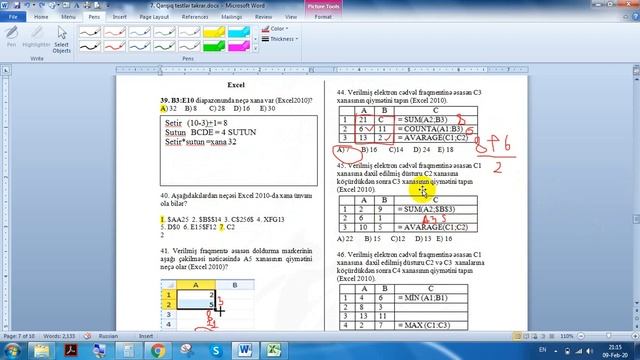Switch to Draft view

pos(552,336)
